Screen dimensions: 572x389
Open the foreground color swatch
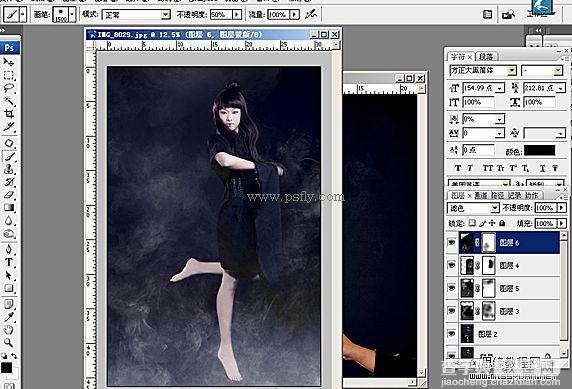pos(6,368)
